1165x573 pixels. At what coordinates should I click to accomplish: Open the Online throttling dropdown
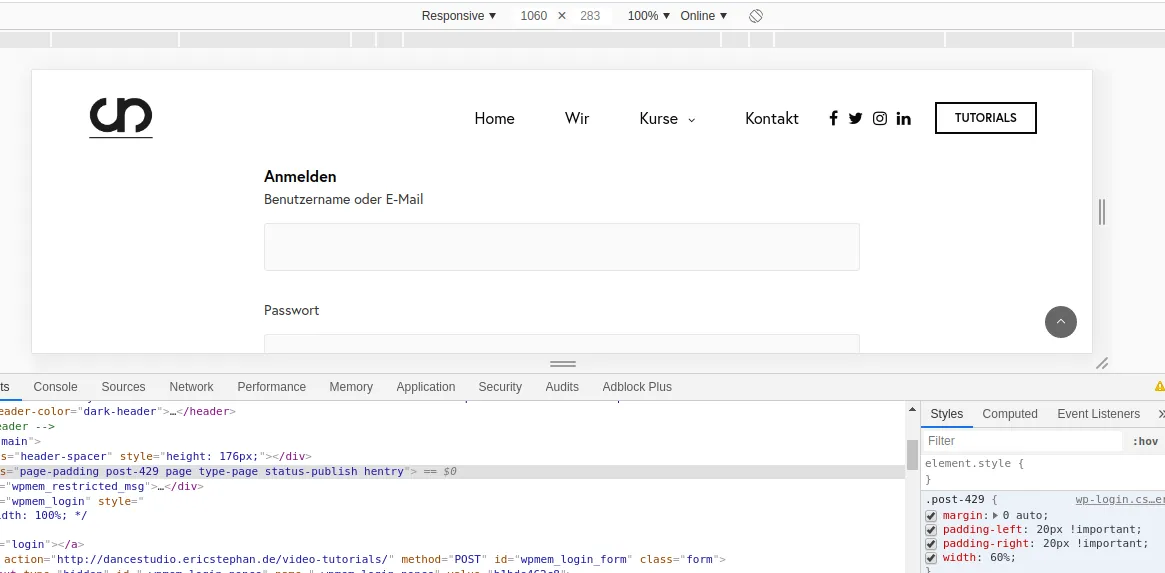[x=704, y=16]
